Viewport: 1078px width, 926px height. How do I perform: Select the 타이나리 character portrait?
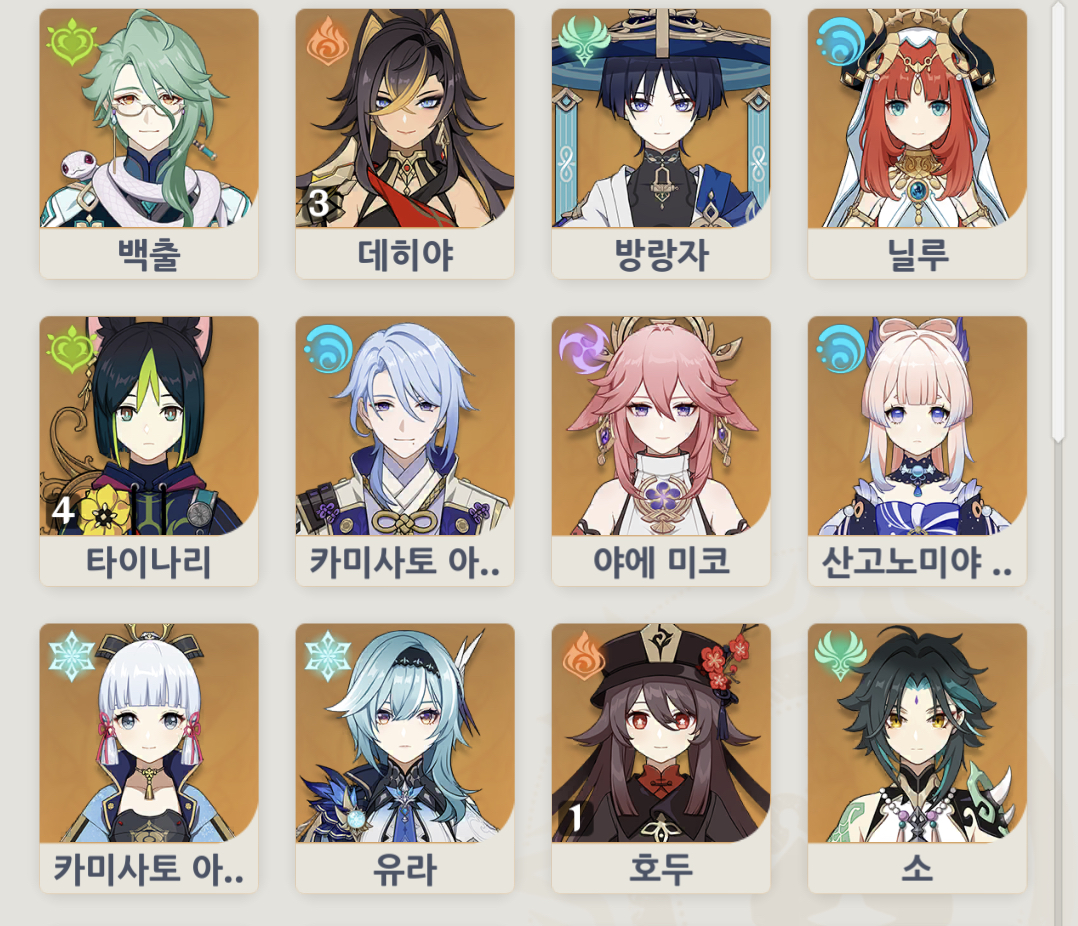coord(149,426)
